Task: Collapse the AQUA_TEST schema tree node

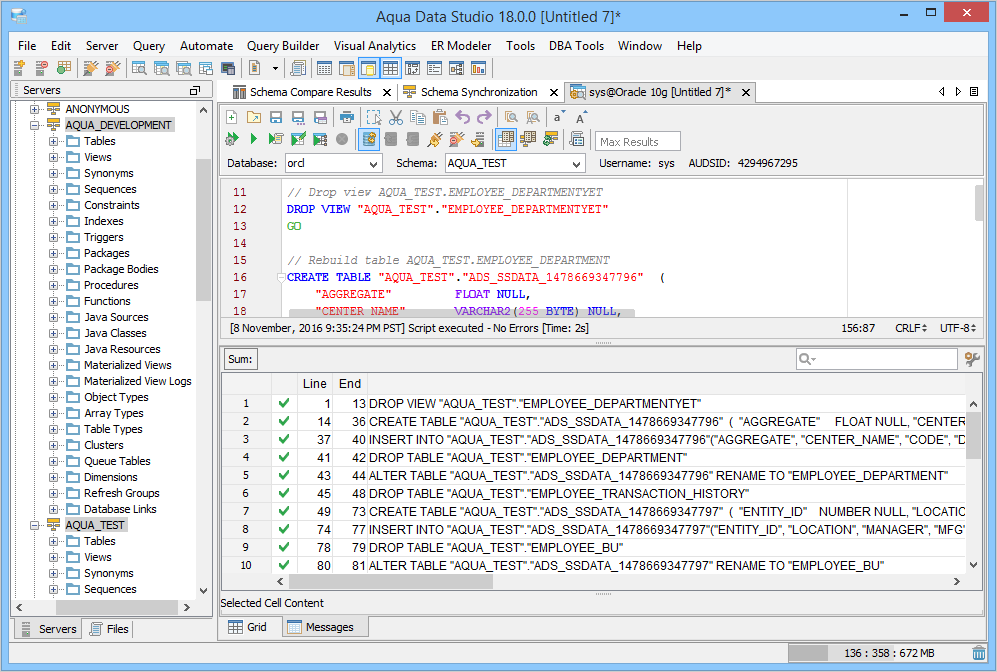Action: [35, 525]
